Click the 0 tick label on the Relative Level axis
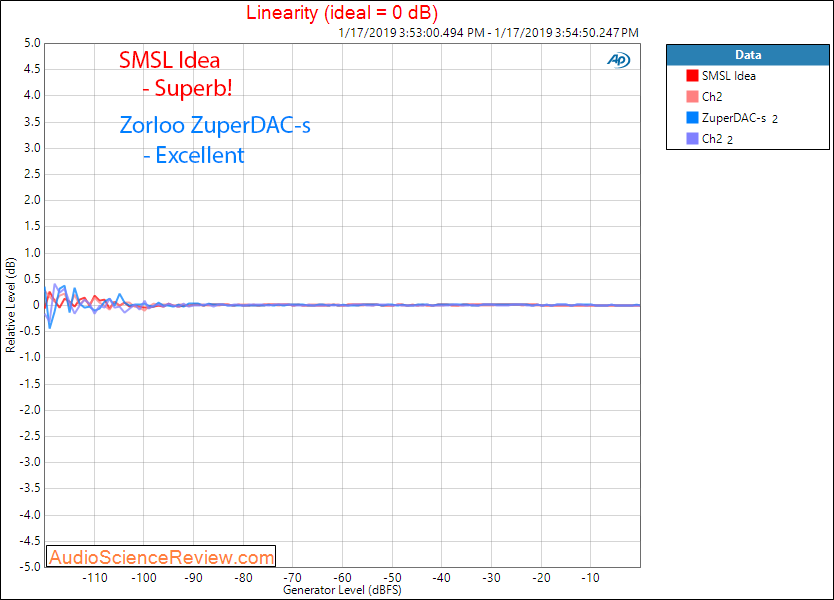834x600 pixels. pos(36,305)
